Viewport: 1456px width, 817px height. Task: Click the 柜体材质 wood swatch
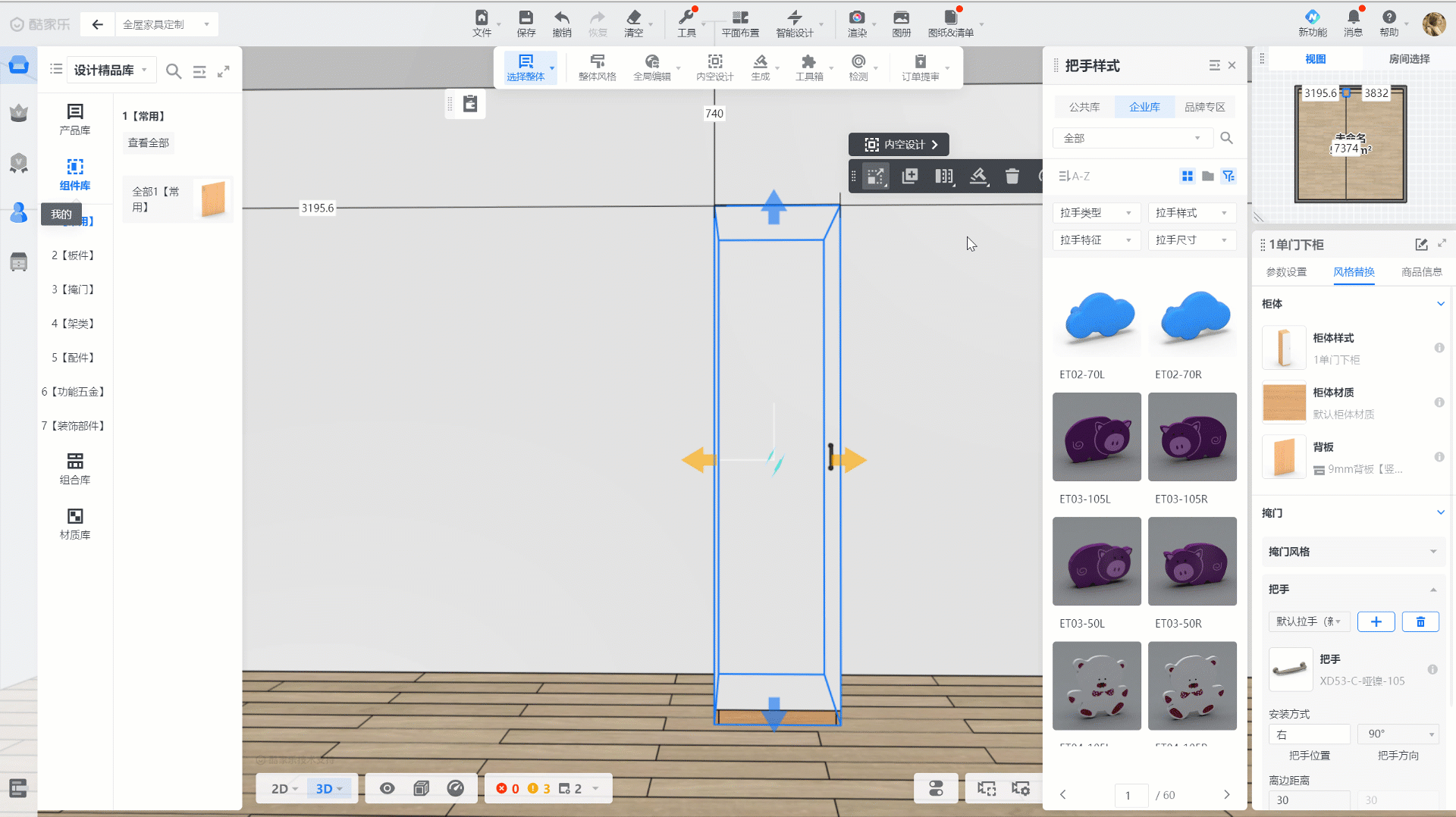click(x=1284, y=402)
